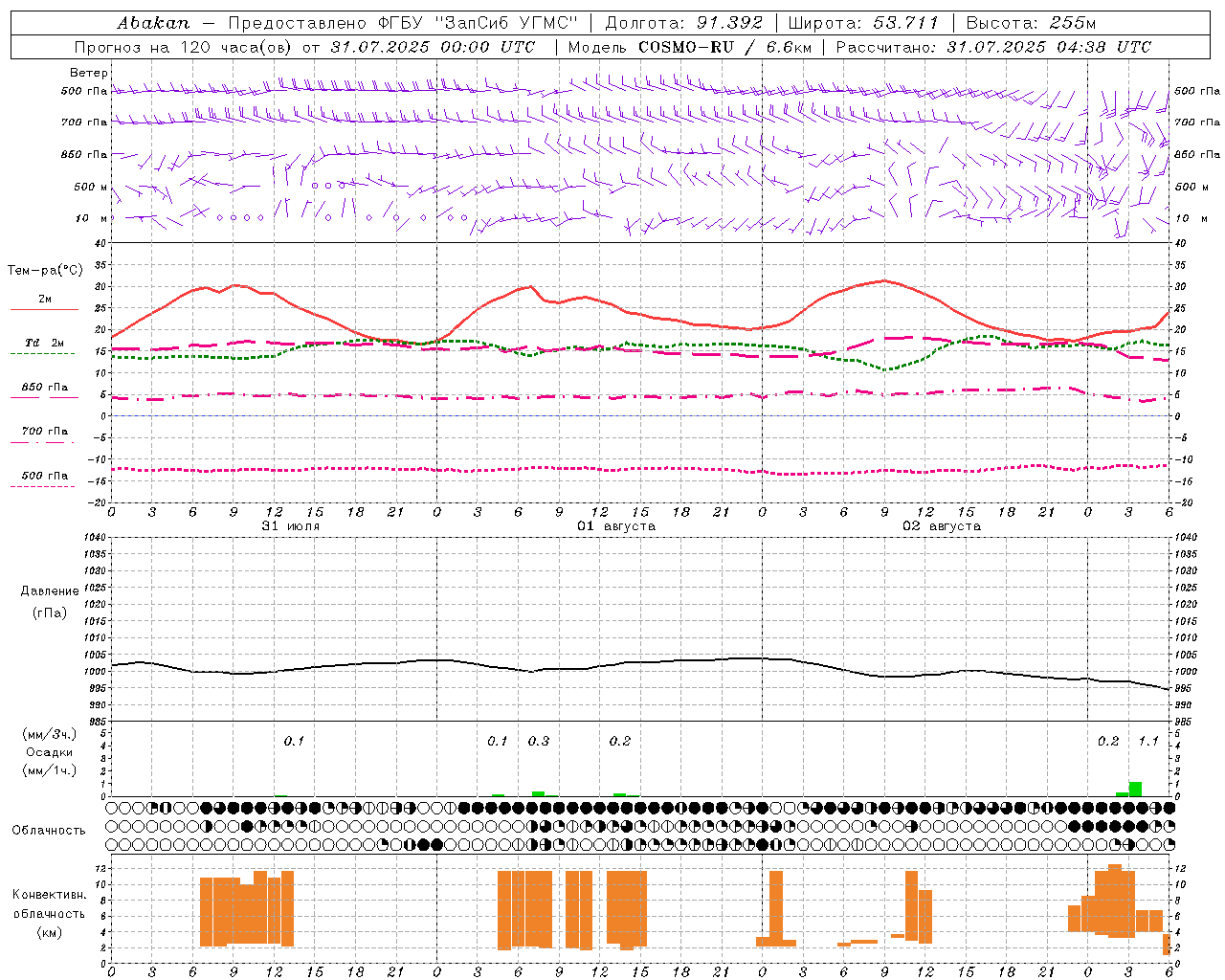The width and height of the screenshot is (1225, 980).
Task: Click the Давление pressure panel label
Action: click(50, 591)
